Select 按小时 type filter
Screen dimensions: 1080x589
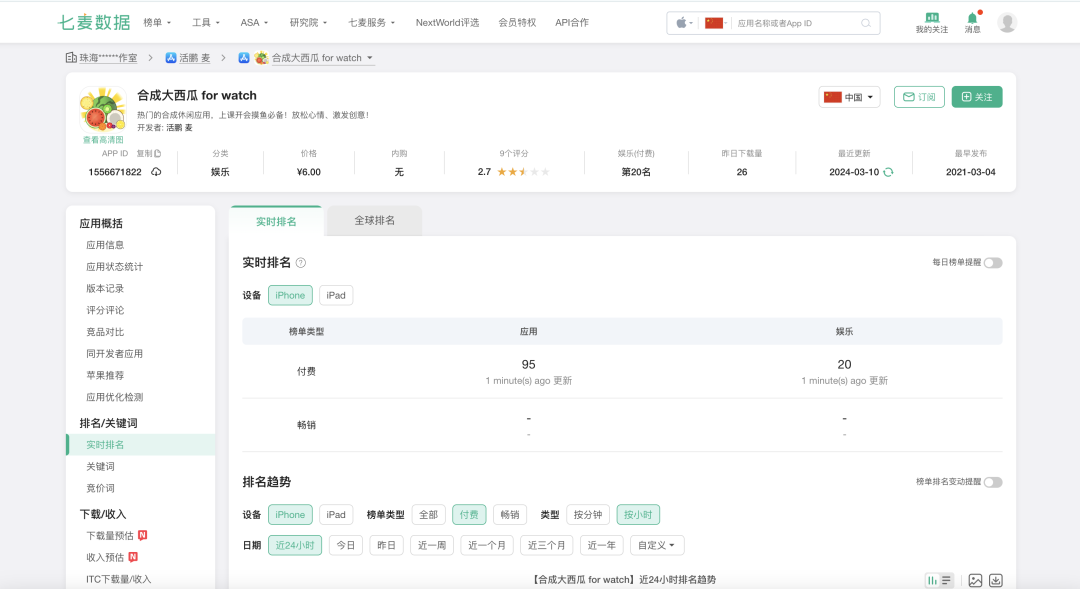638,515
